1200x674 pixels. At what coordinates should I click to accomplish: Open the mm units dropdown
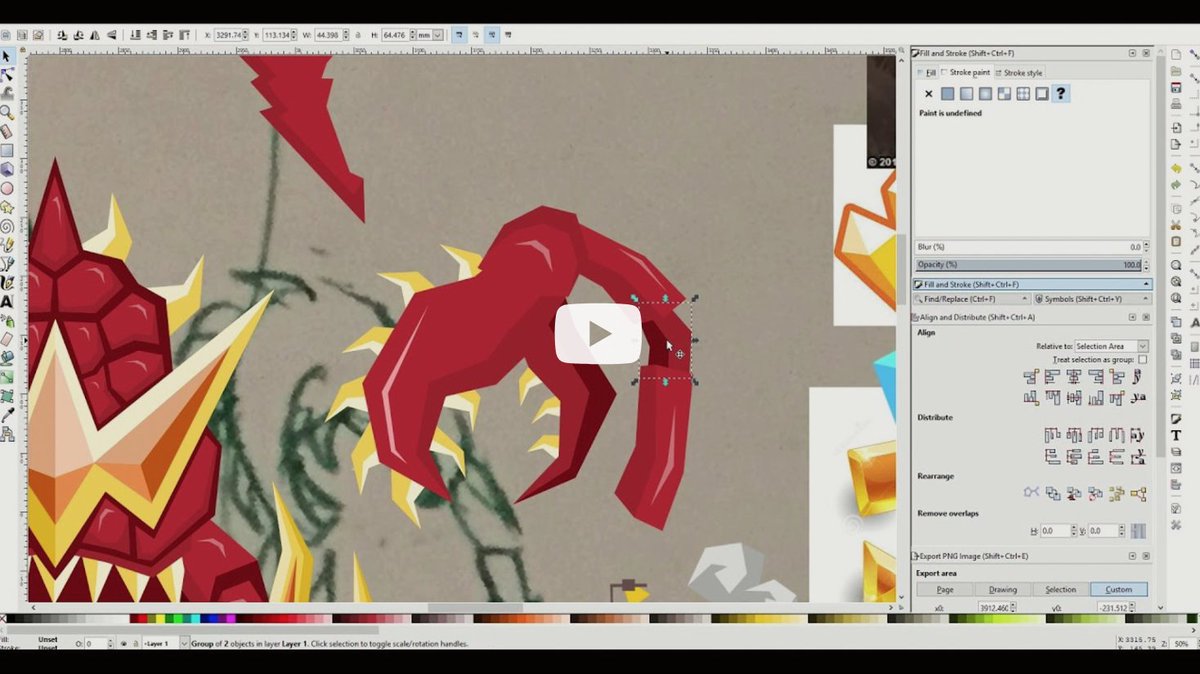point(430,34)
